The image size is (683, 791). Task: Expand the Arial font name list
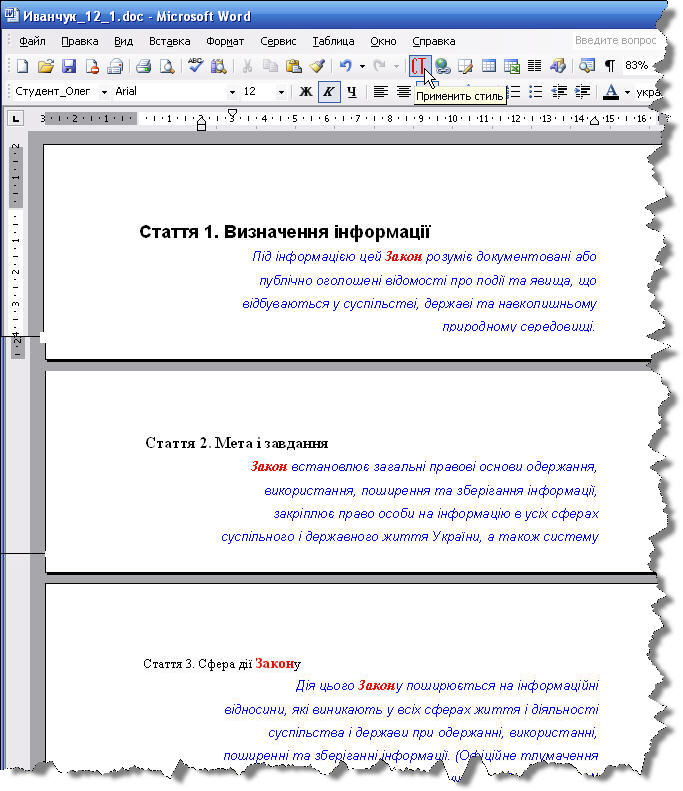click(232, 92)
